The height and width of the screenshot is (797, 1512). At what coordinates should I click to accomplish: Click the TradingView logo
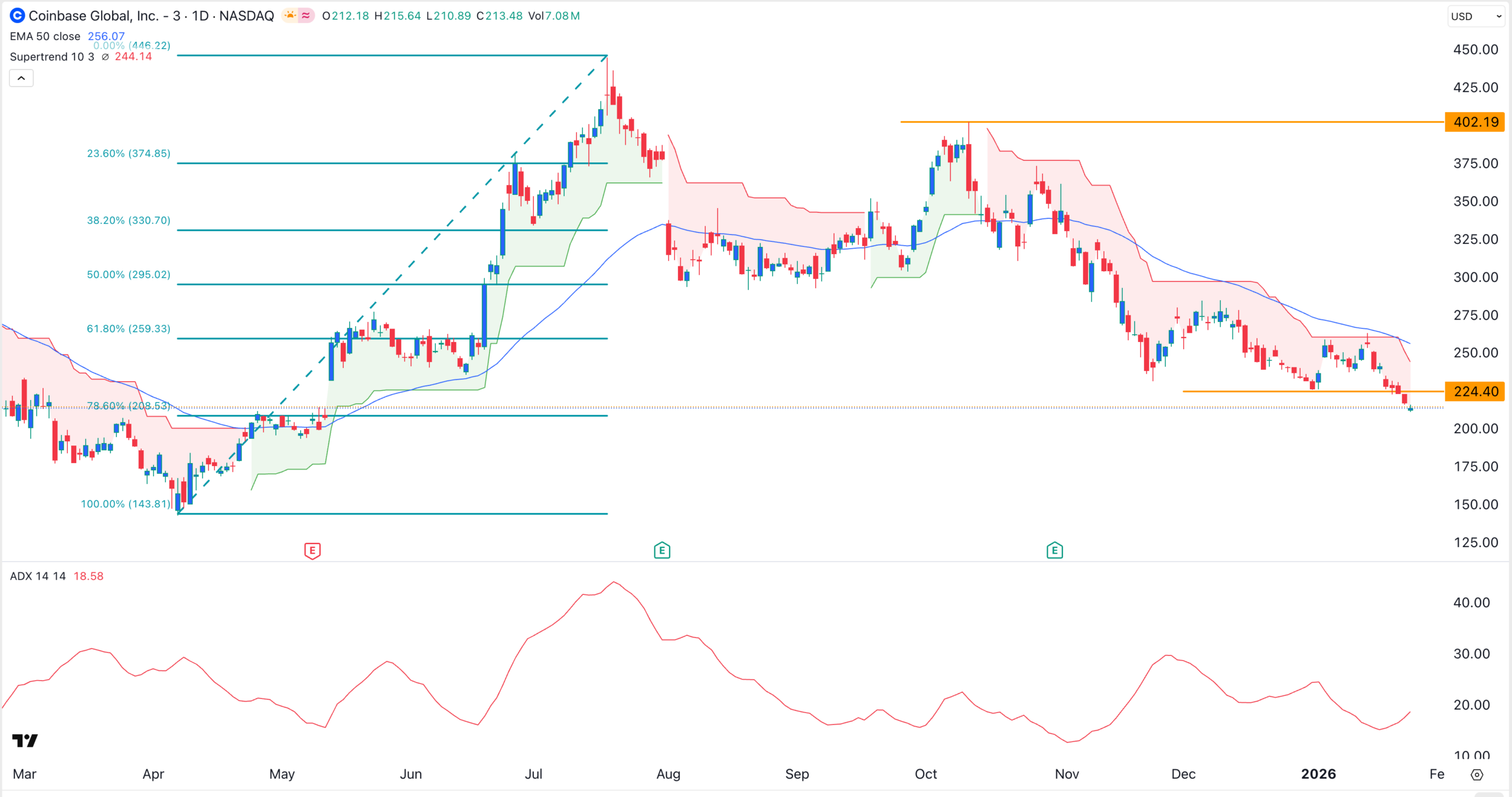click(x=25, y=740)
